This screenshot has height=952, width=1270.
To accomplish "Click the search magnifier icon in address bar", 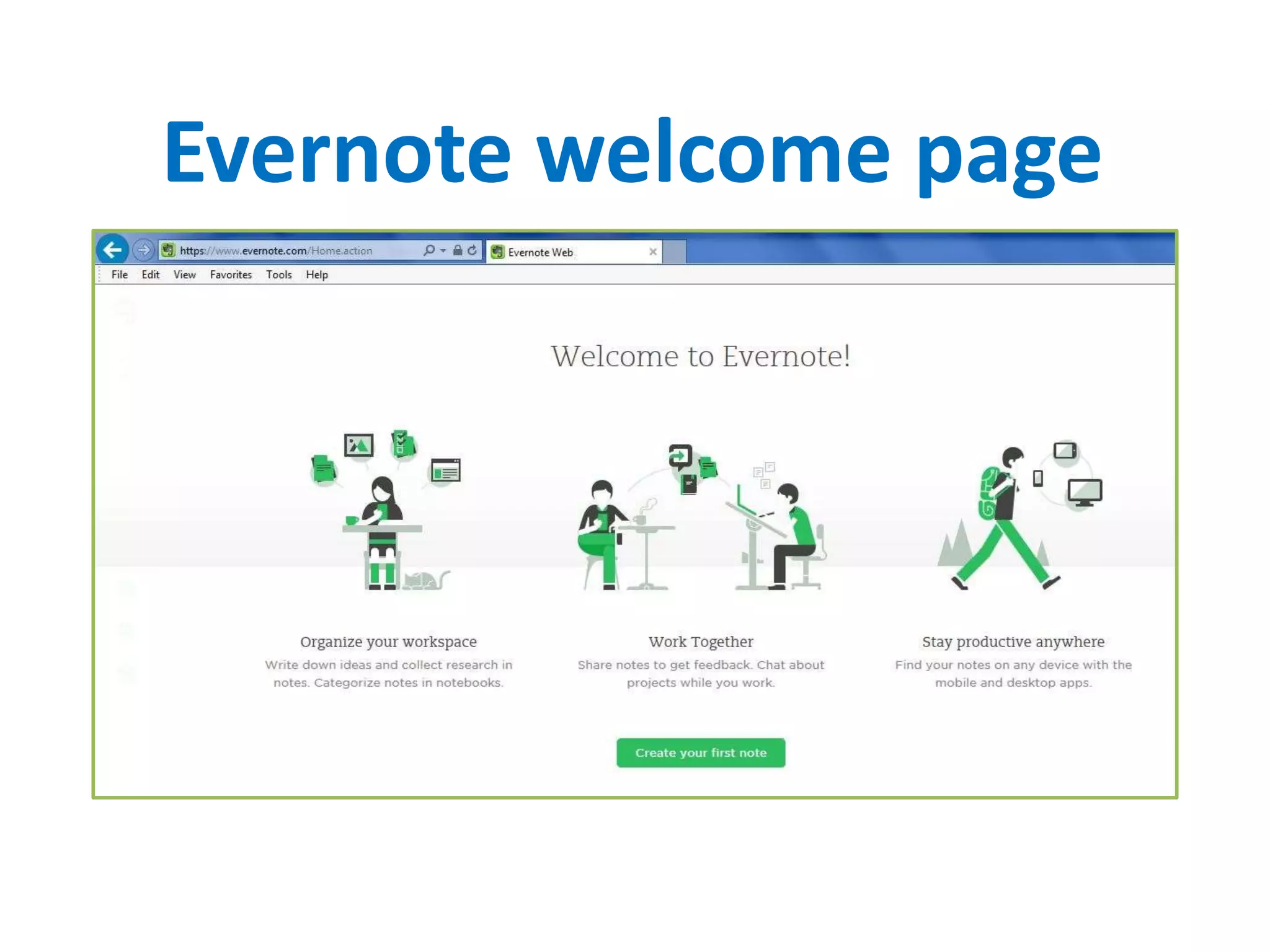I will pyautogui.click(x=429, y=250).
